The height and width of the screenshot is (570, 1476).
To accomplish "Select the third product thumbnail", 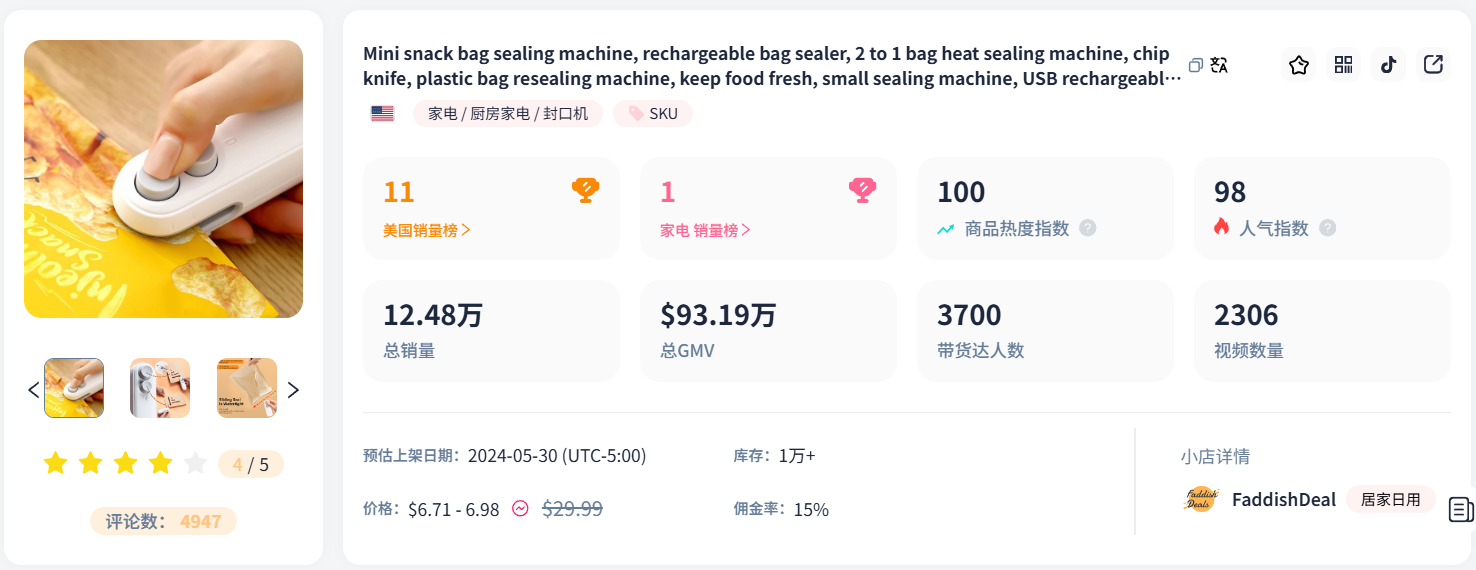I will point(247,388).
